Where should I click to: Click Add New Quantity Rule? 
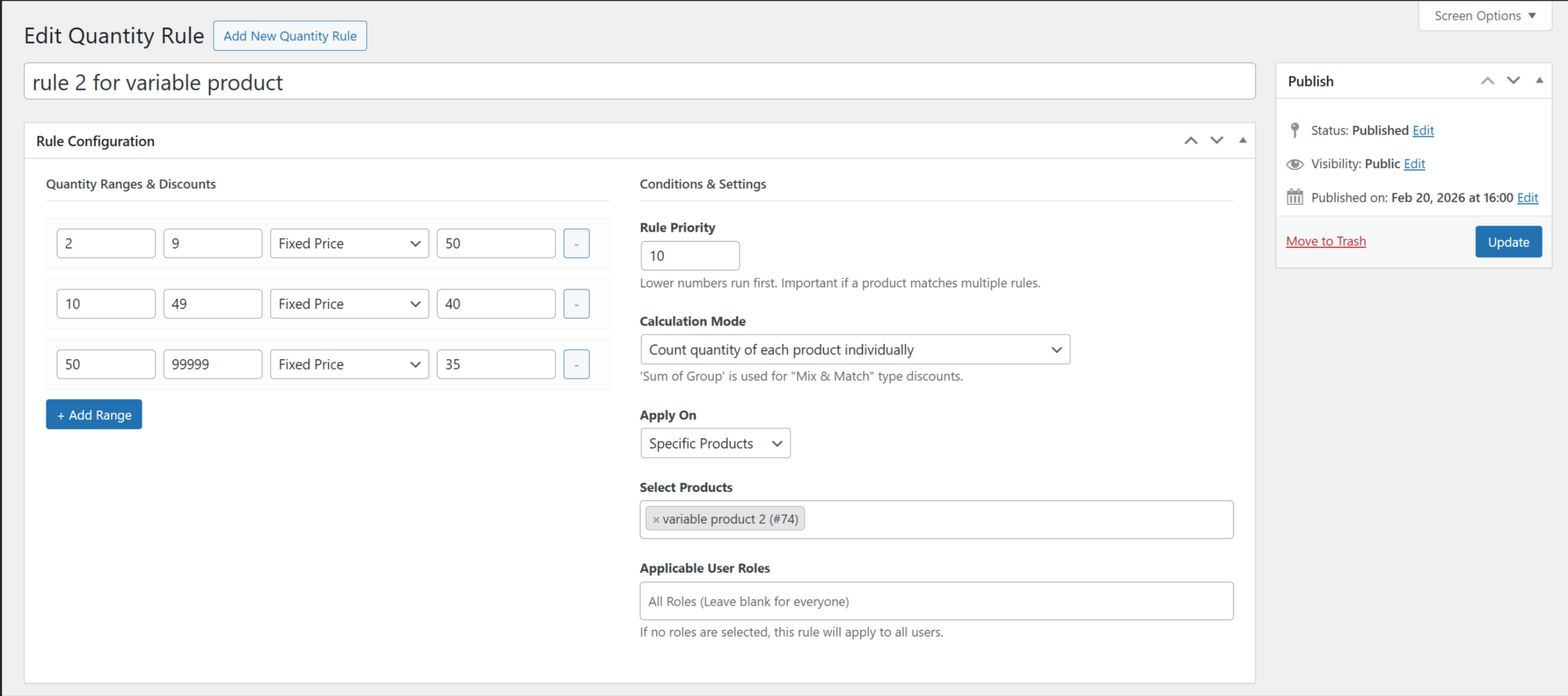coord(290,36)
